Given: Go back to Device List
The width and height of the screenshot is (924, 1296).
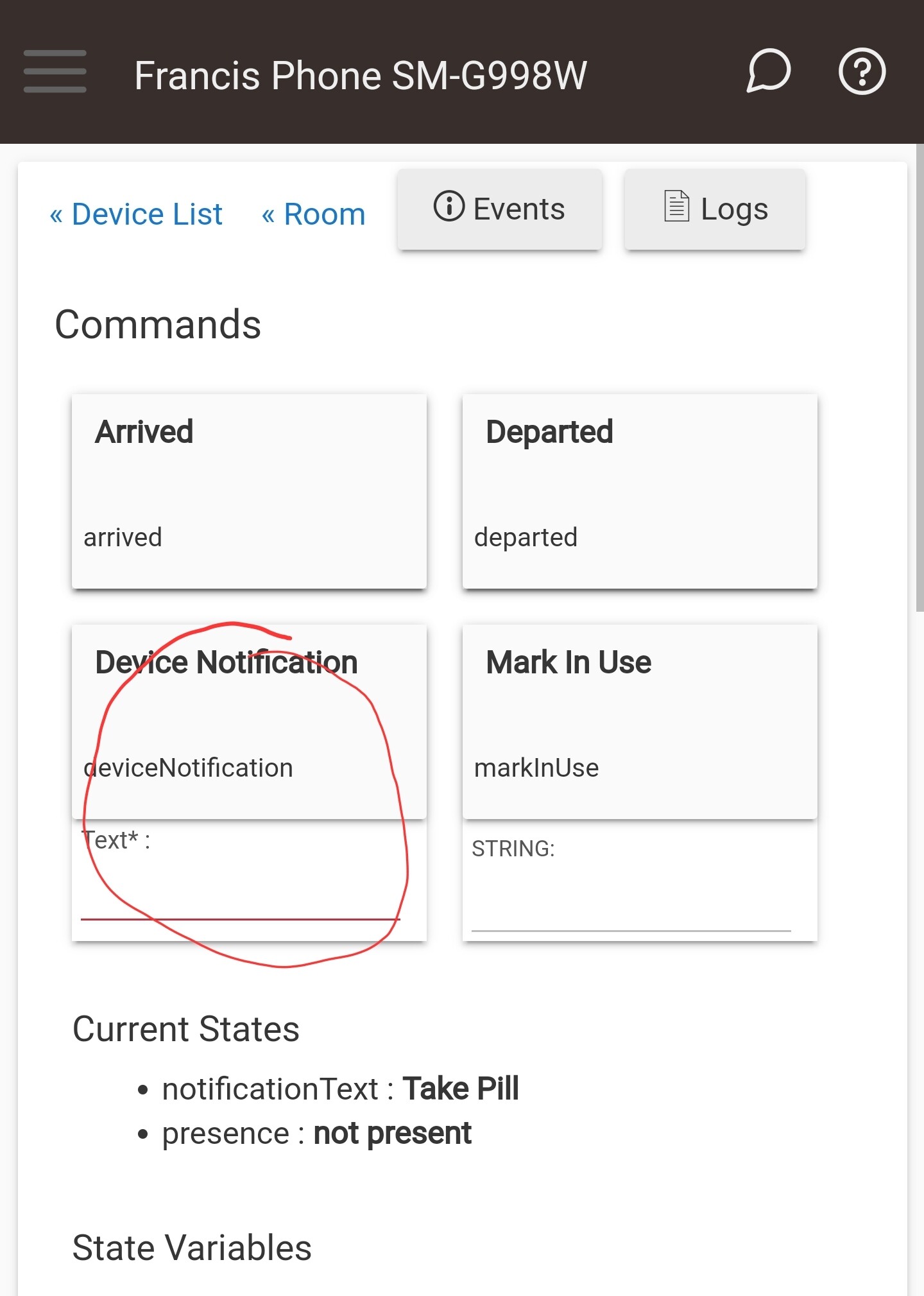Looking at the screenshot, I should click(136, 214).
